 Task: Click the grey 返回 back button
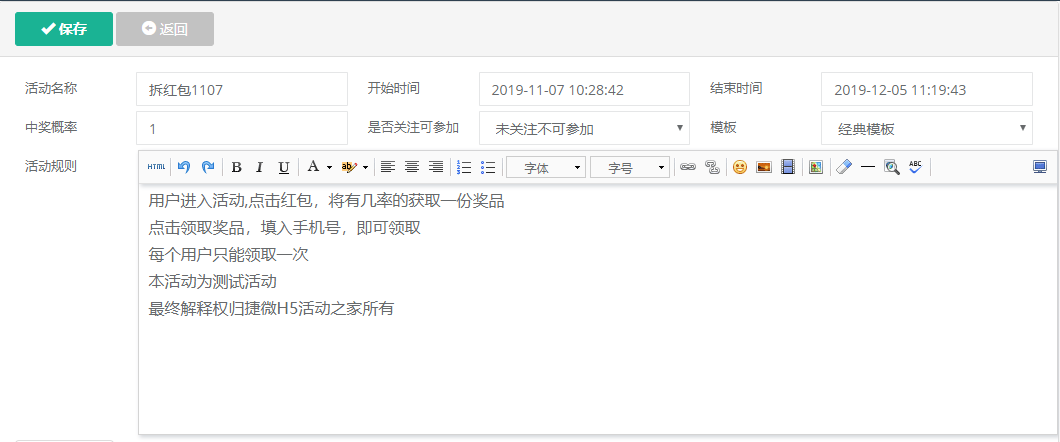165,29
